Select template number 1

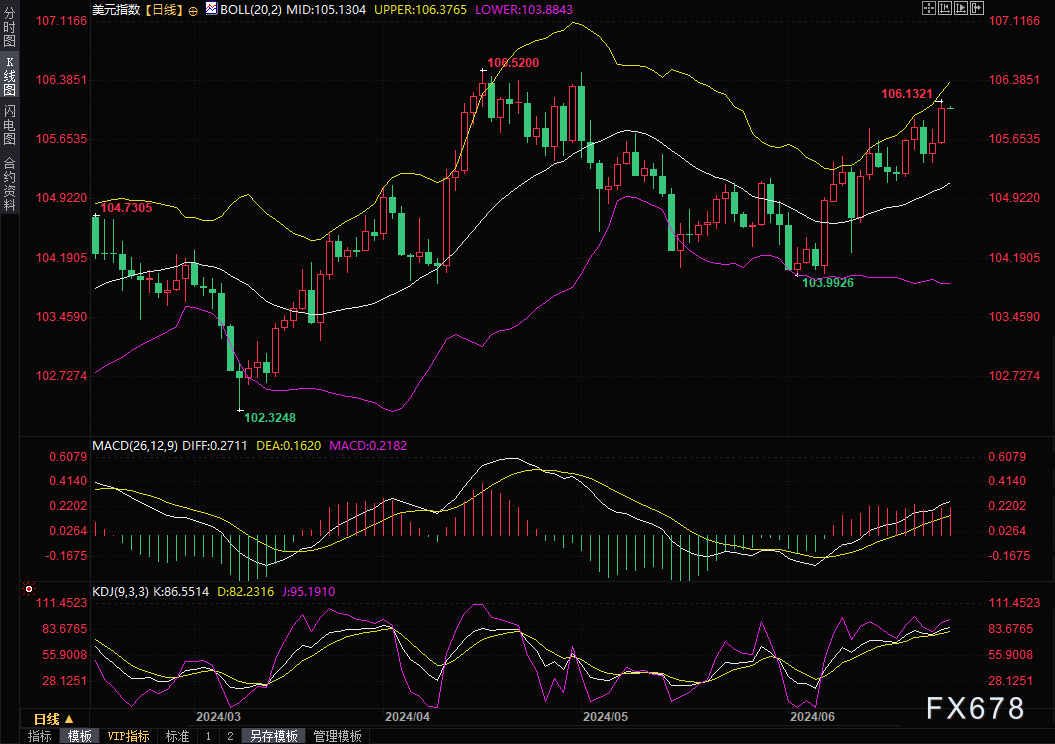(209, 736)
